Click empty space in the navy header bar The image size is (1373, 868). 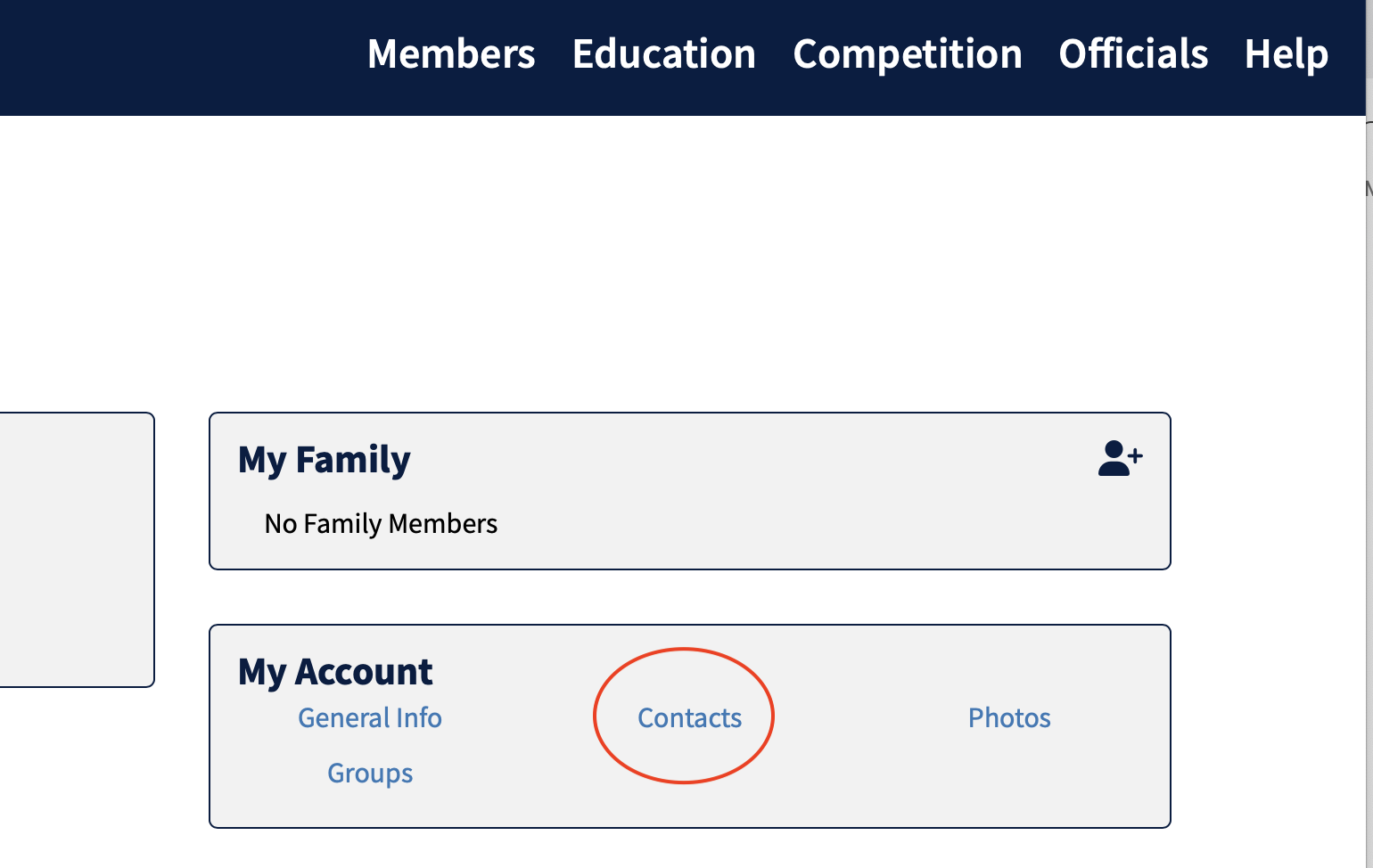[x=178, y=57]
